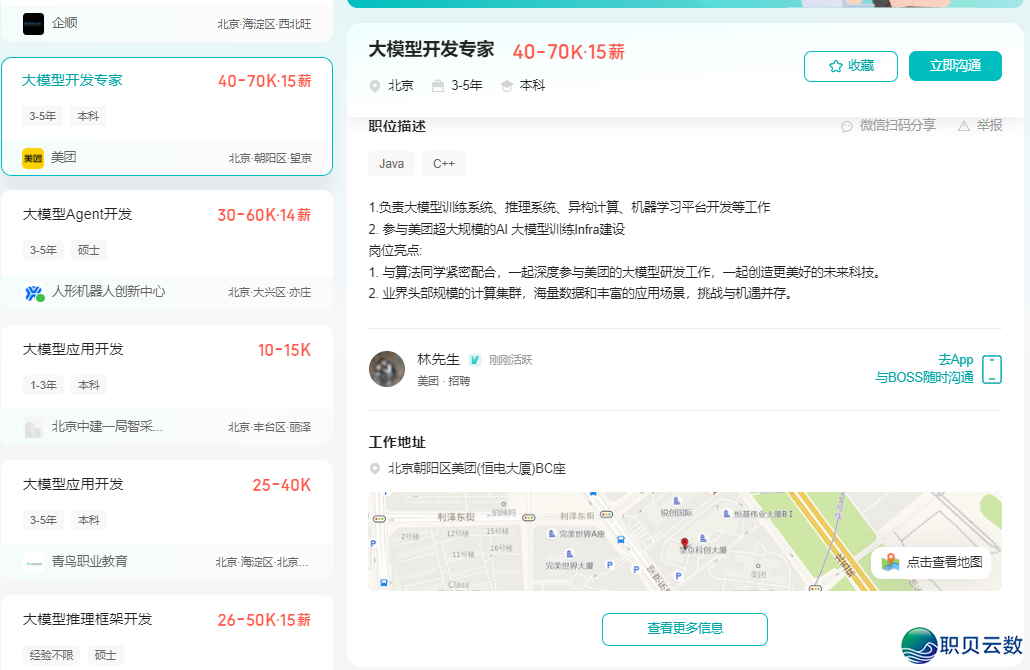Click the 收藏 favorite button
The width and height of the screenshot is (1030, 670).
pyautogui.click(x=851, y=66)
